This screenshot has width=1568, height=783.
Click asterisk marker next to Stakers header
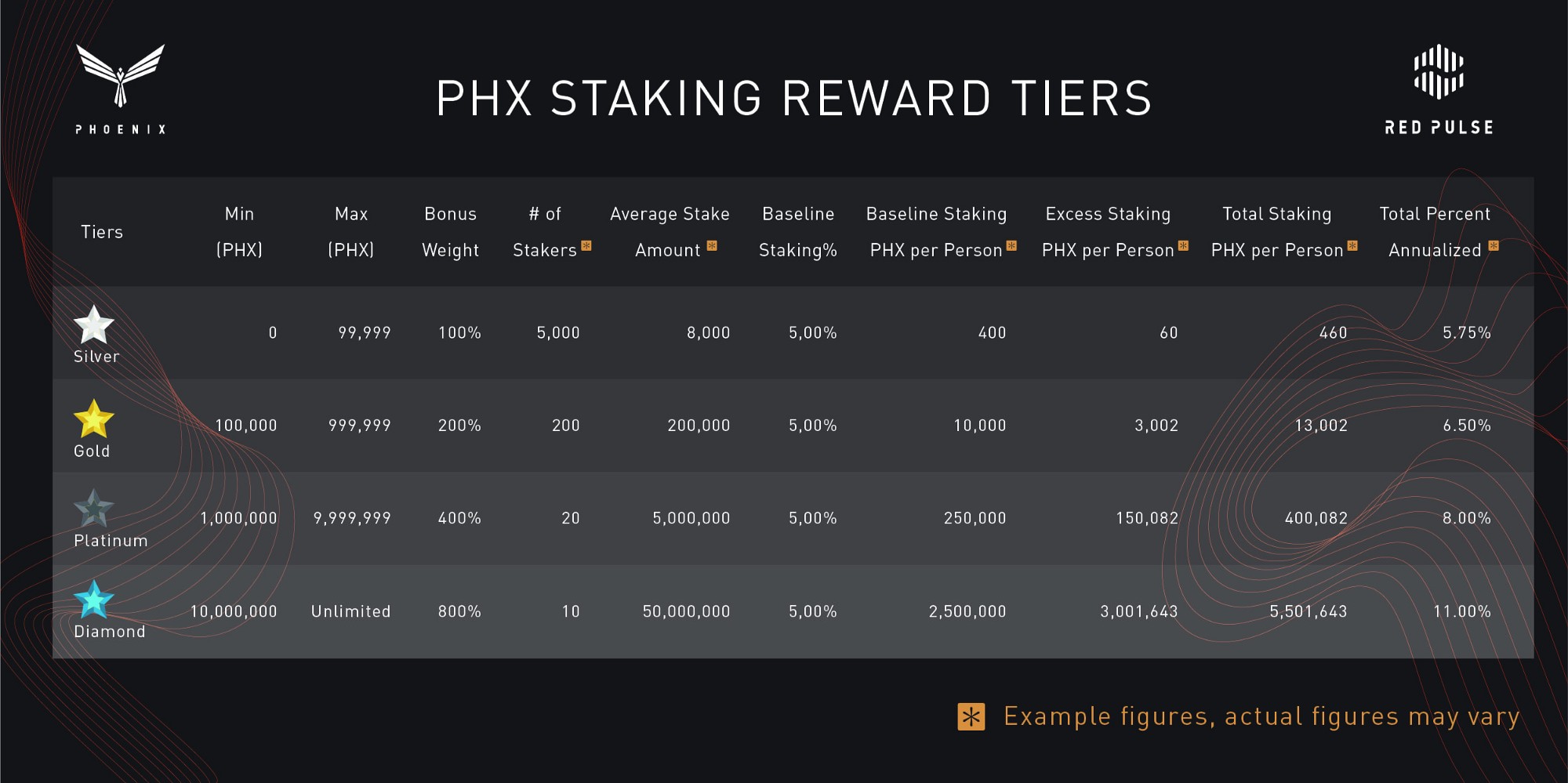point(586,246)
